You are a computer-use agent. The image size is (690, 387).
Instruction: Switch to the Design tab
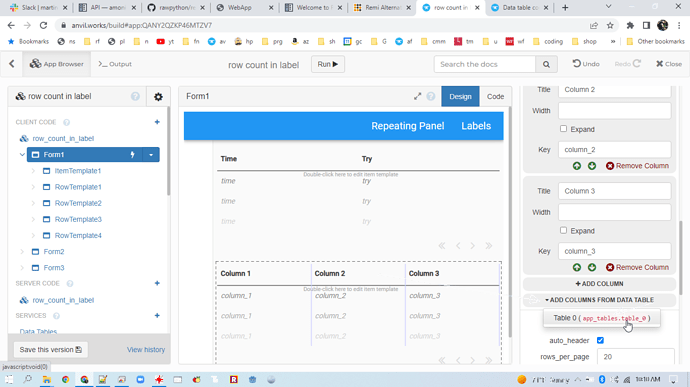click(460, 96)
